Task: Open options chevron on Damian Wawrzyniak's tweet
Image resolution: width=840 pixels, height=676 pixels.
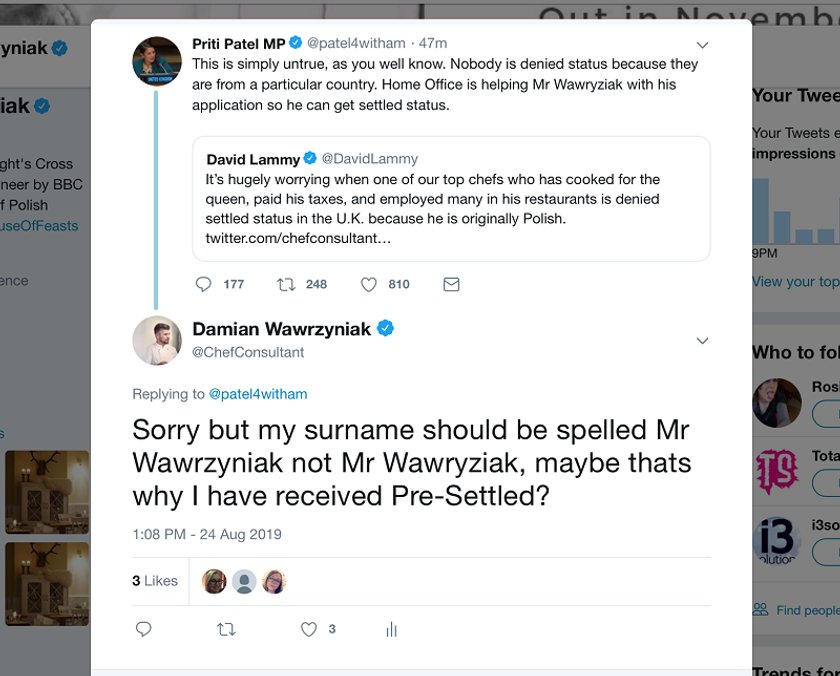Action: click(x=702, y=341)
